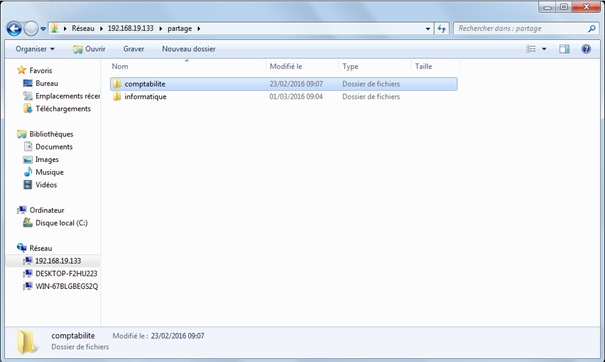Expand the chevron after partage breadcrumb
The width and height of the screenshot is (605, 362).
(x=199, y=29)
